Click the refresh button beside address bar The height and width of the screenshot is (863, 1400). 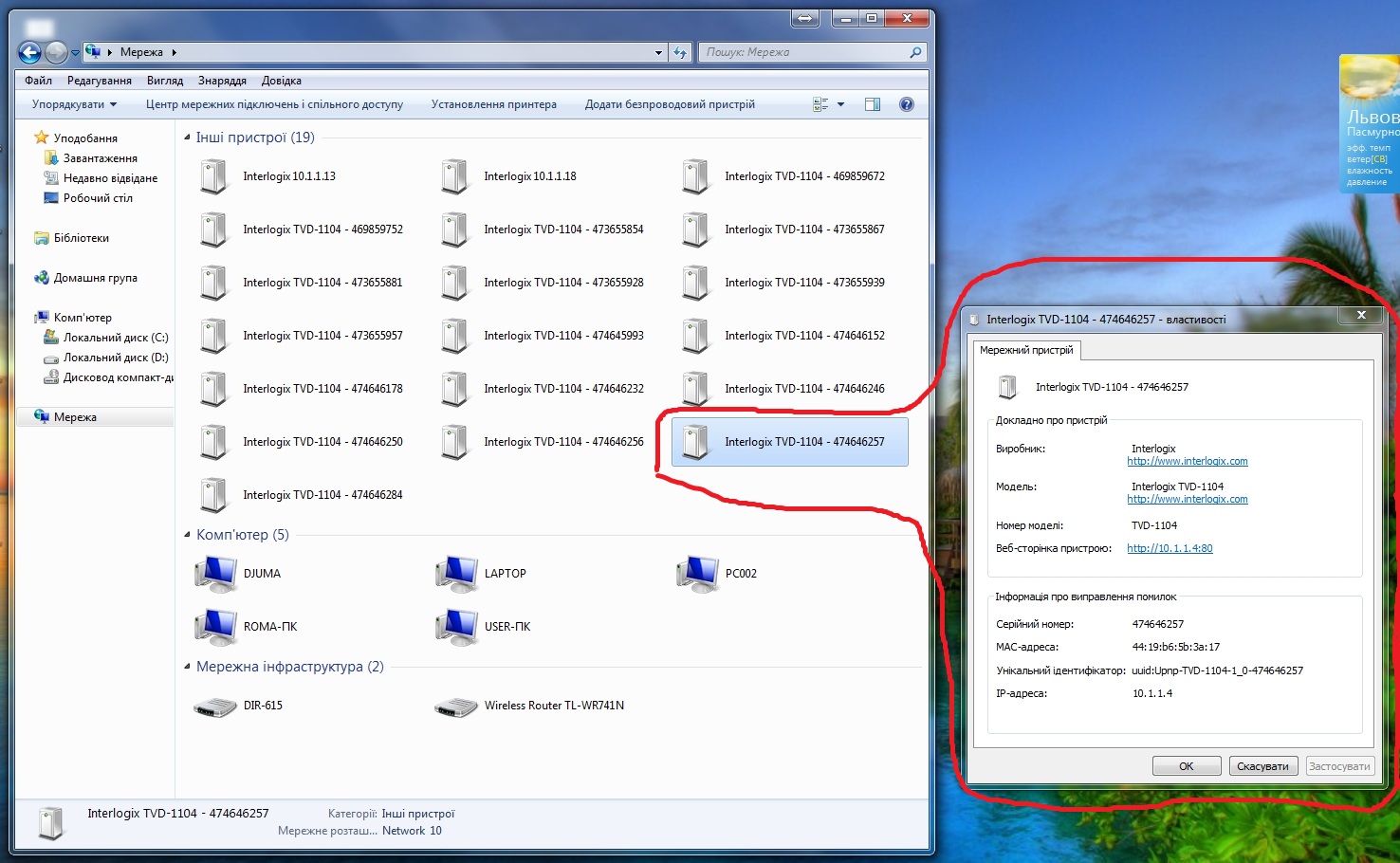pyautogui.click(x=680, y=52)
